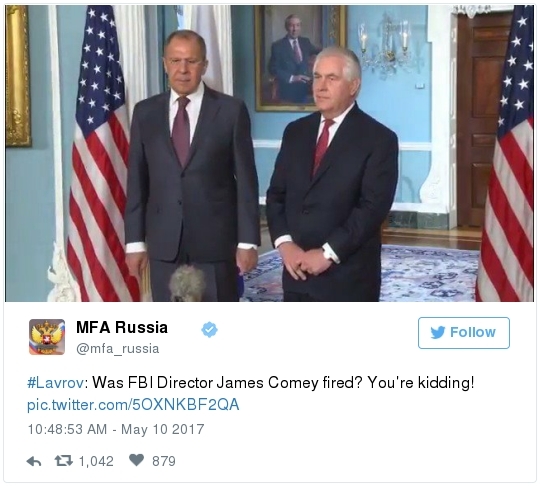Click the Twitter bird inside Follow
Screen dimensions: 540x486
coord(438,332)
